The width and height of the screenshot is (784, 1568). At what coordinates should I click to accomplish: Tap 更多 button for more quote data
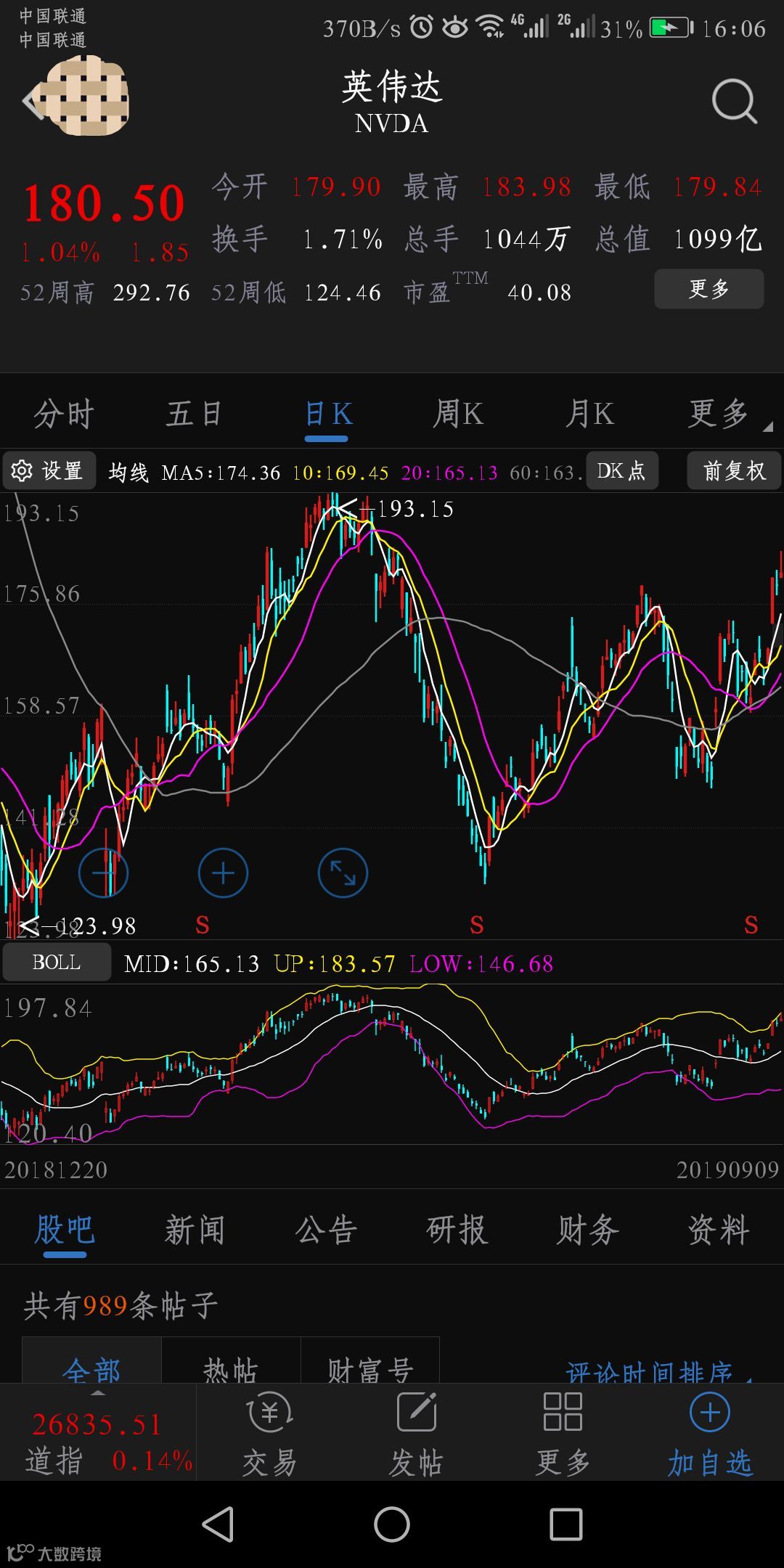click(x=709, y=289)
